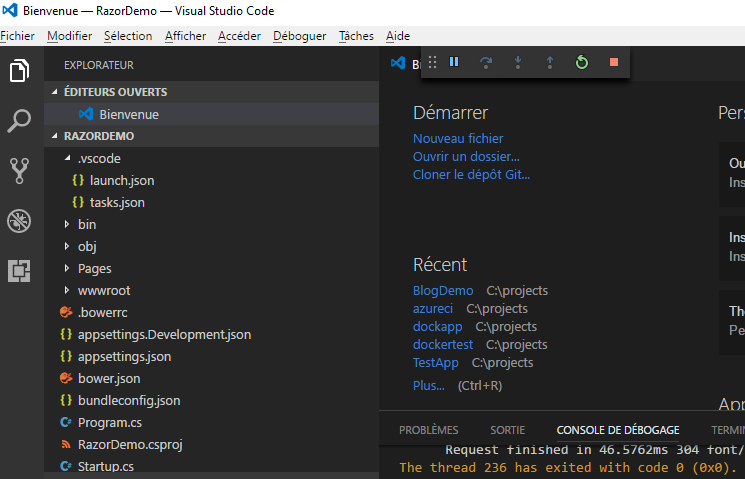Open the Search view icon
Viewport: 745px width, 479px height.
(20, 121)
